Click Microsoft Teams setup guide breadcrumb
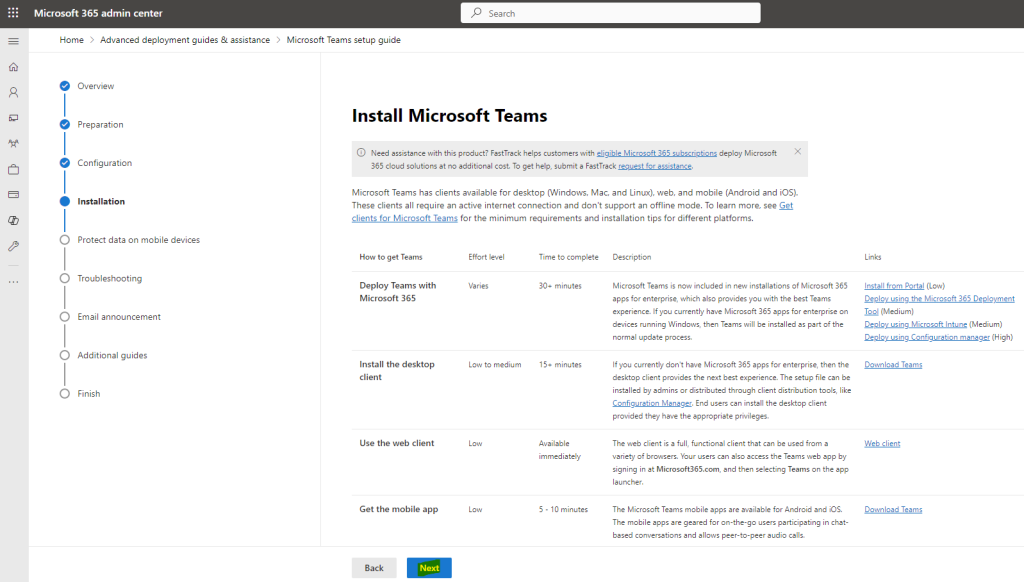Image resolution: width=1024 pixels, height=582 pixels. tap(344, 40)
